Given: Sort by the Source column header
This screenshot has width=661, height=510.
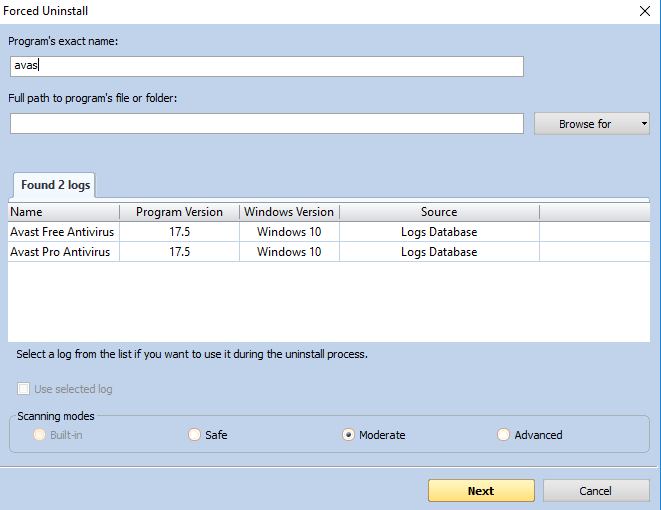Looking at the screenshot, I should coord(439,212).
